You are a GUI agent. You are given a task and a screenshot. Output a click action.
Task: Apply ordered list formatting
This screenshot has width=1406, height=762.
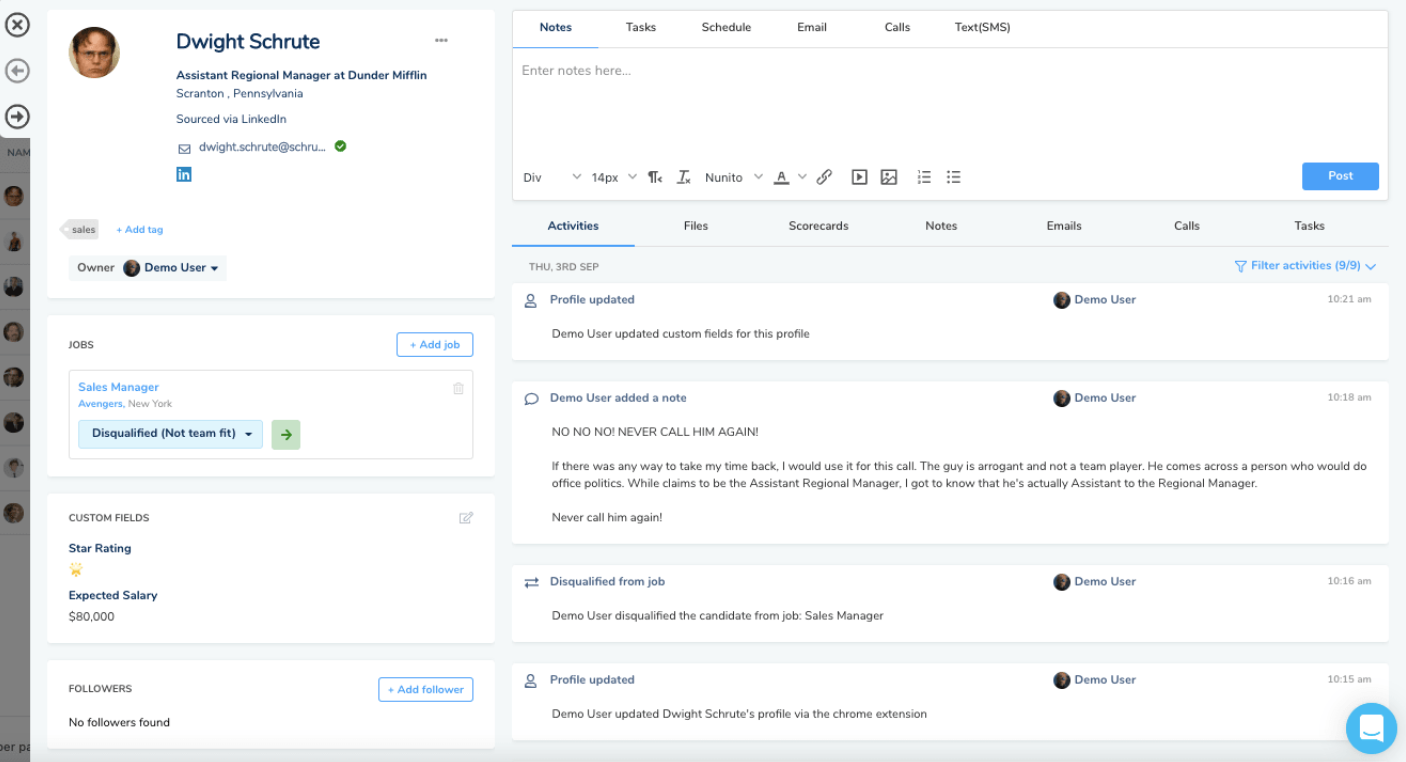coord(924,177)
